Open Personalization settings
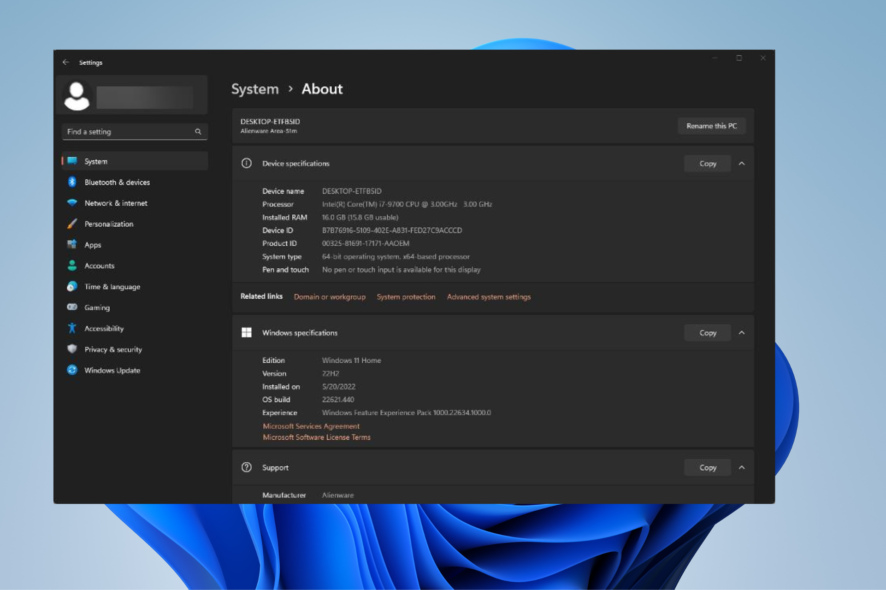The image size is (886, 590). (134, 224)
